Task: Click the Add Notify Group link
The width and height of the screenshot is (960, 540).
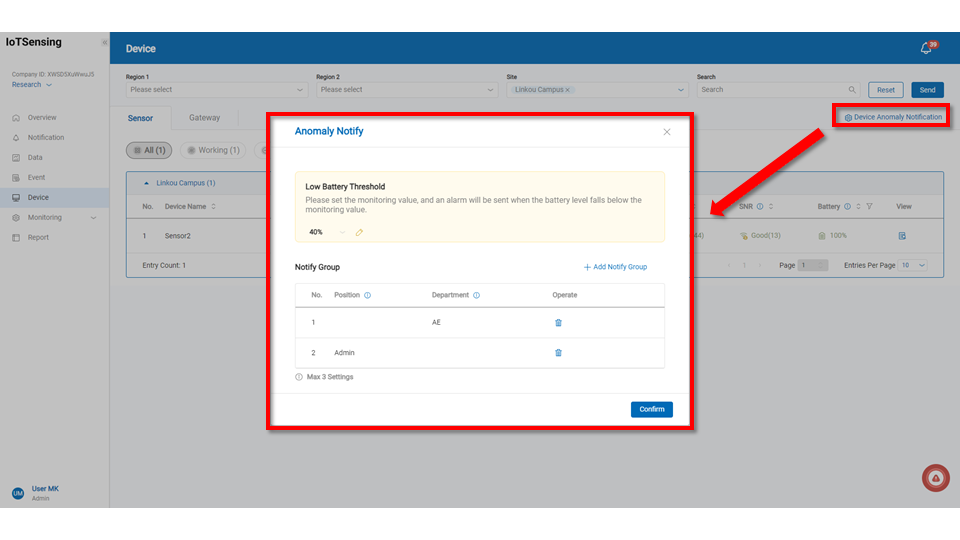Action: [x=615, y=267]
